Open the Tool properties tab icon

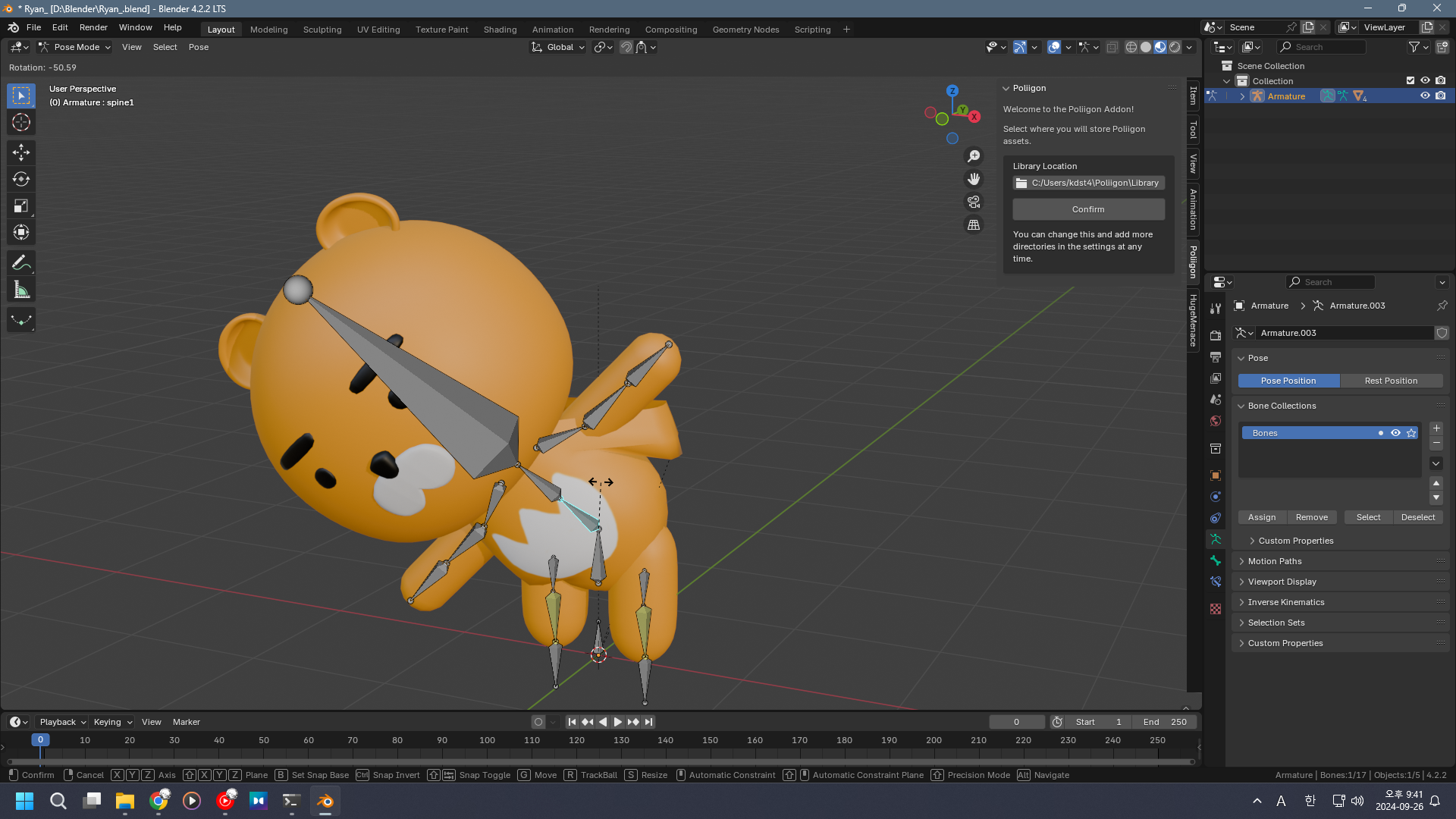coord(1216,308)
